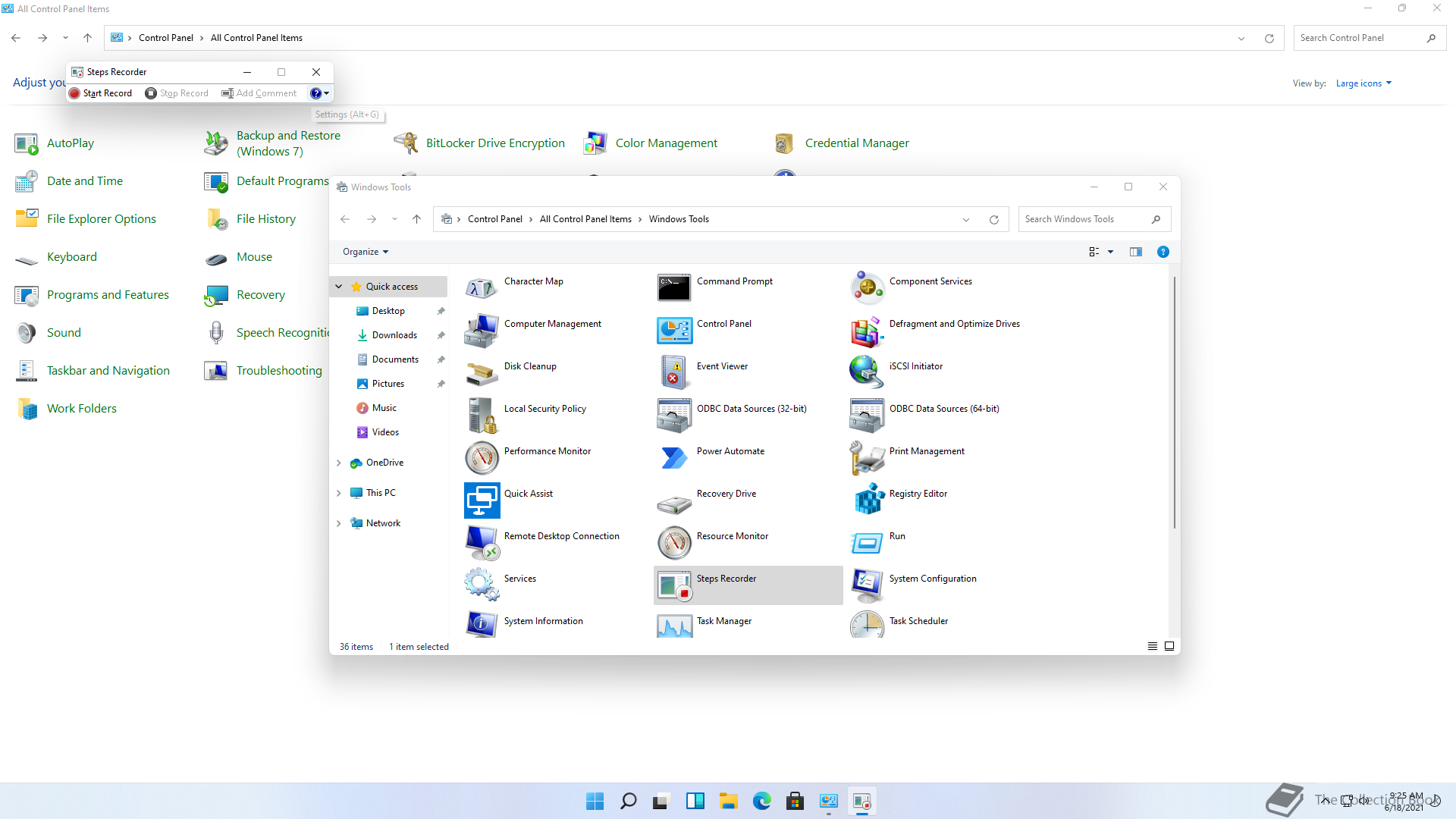This screenshot has width=1456, height=819.
Task: Expand the Network tree node
Action: point(339,523)
